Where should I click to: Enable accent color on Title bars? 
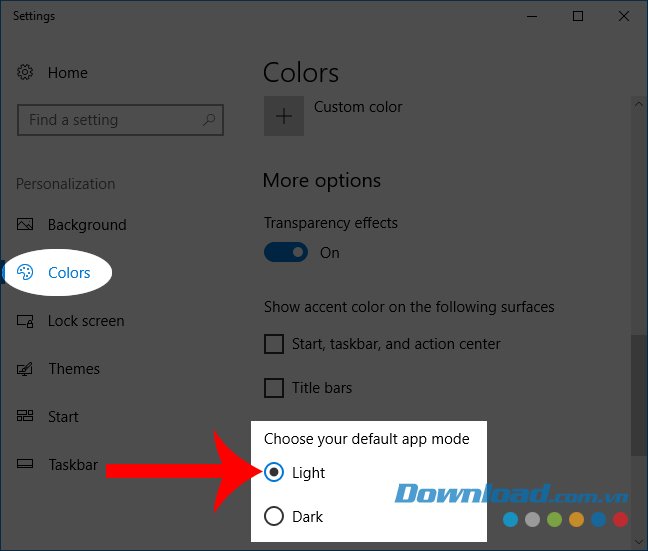(x=274, y=388)
